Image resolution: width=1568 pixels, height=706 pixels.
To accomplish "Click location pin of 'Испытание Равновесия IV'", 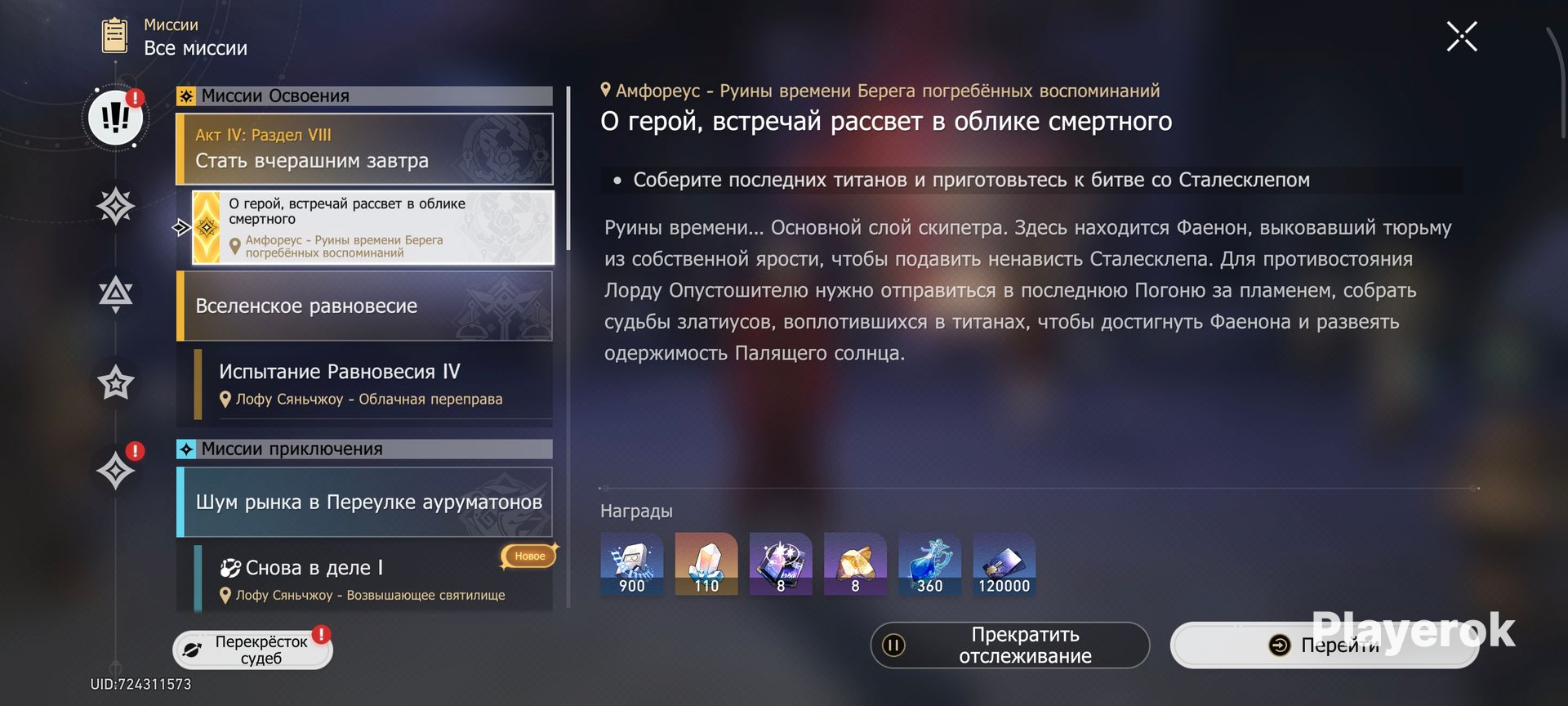I will 225,400.
